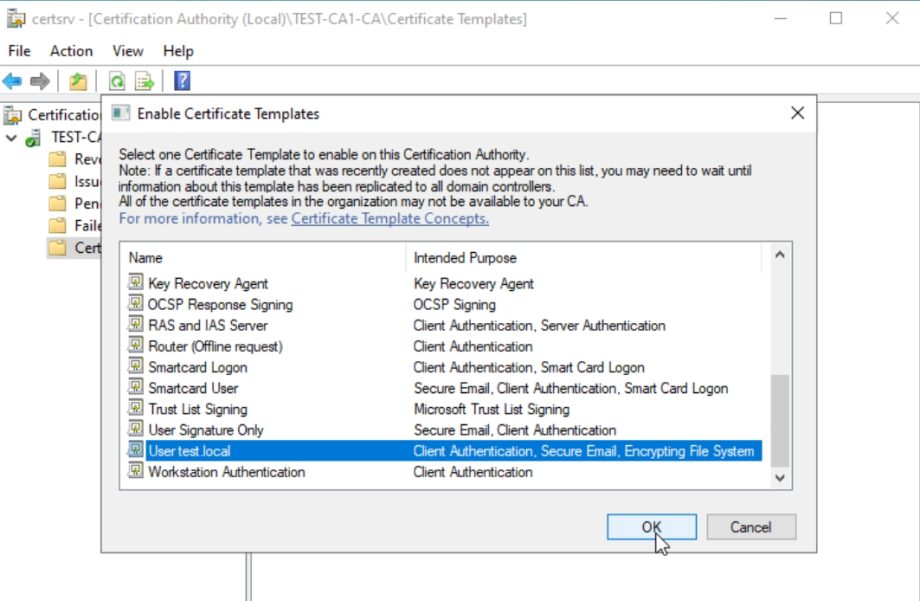Dismiss the dialog with Cancel
Image resolution: width=920 pixels, height=601 pixels.
click(x=750, y=527)
